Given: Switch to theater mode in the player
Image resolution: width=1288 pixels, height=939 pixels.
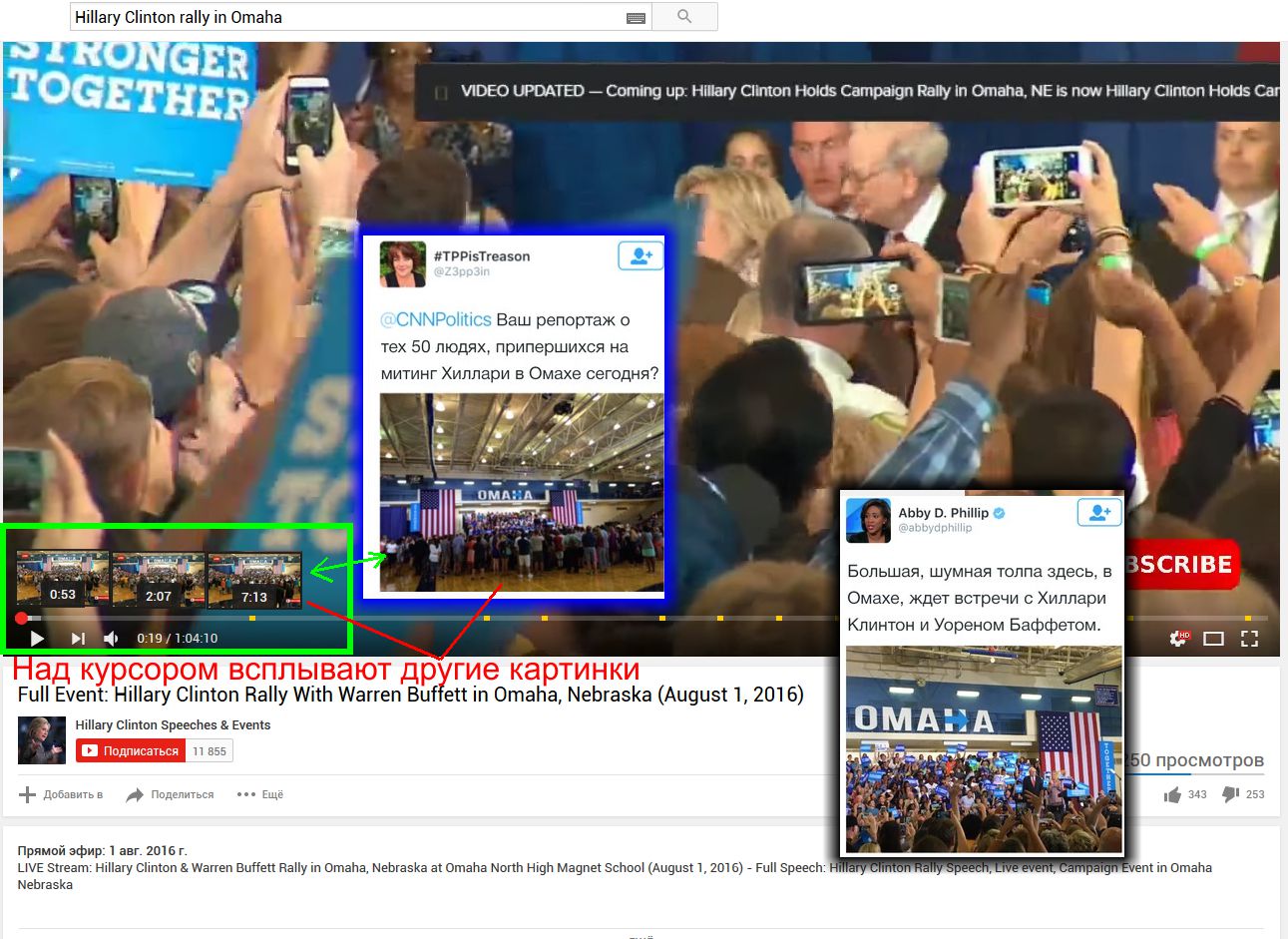Looking at the screenshot, I should 1213,639.
